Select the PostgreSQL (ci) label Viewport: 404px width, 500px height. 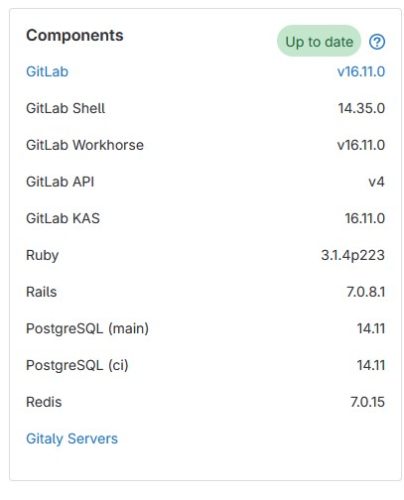coord(77,365)
